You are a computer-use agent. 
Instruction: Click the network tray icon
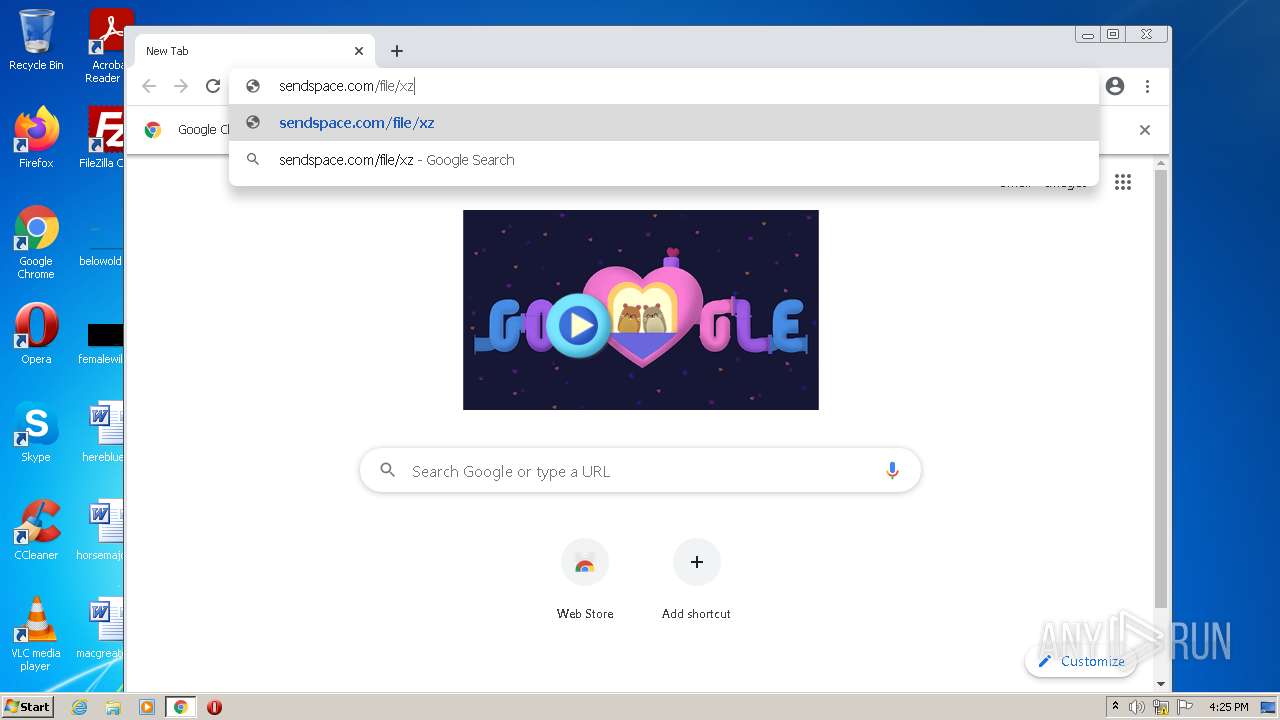pyautogui.click(x=1161, y=707)
